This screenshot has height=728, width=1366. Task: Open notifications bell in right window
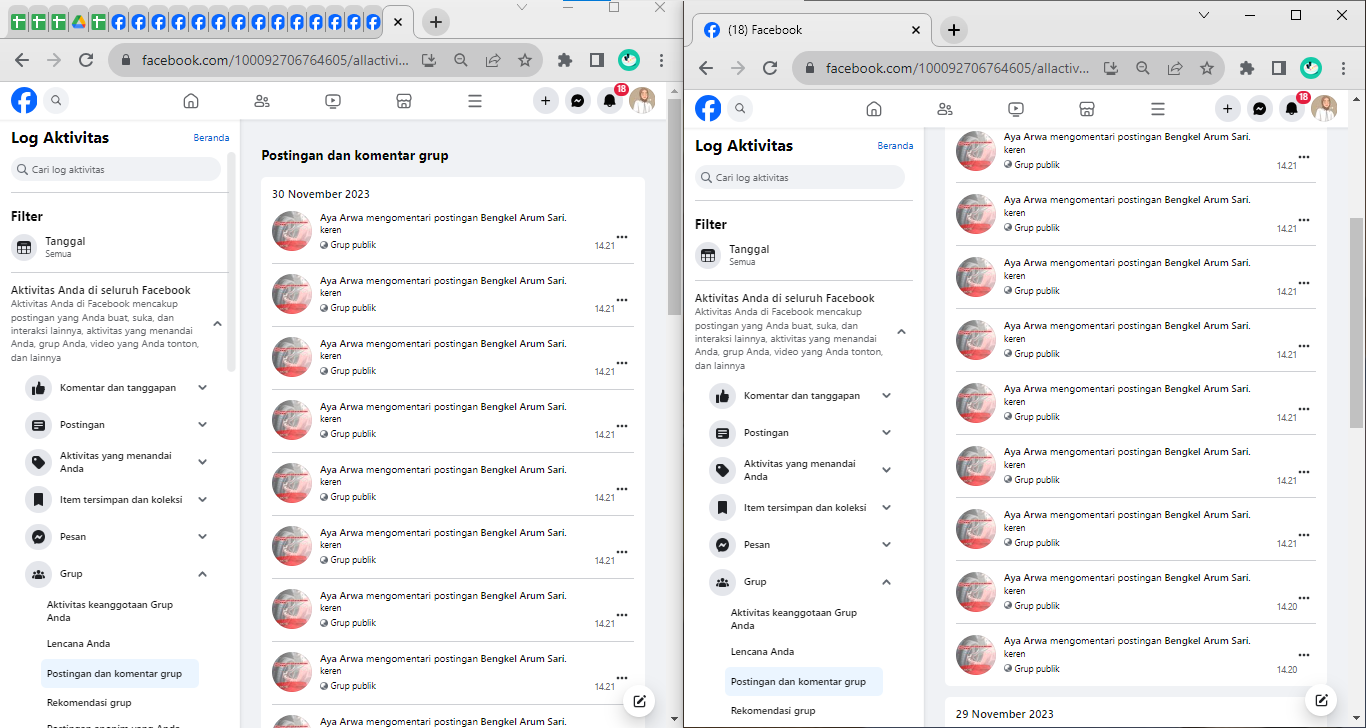tap(1292, 108)
